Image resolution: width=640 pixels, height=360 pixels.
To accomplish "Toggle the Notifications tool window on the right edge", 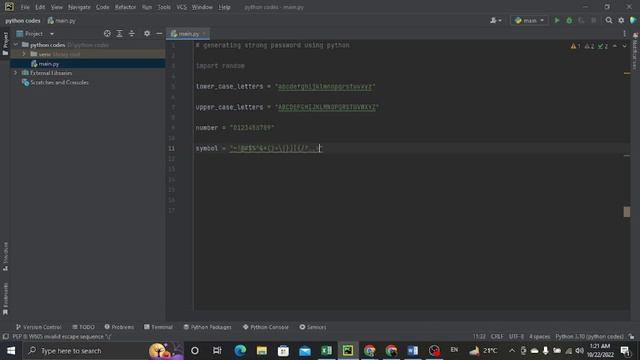I will (635, 51).
